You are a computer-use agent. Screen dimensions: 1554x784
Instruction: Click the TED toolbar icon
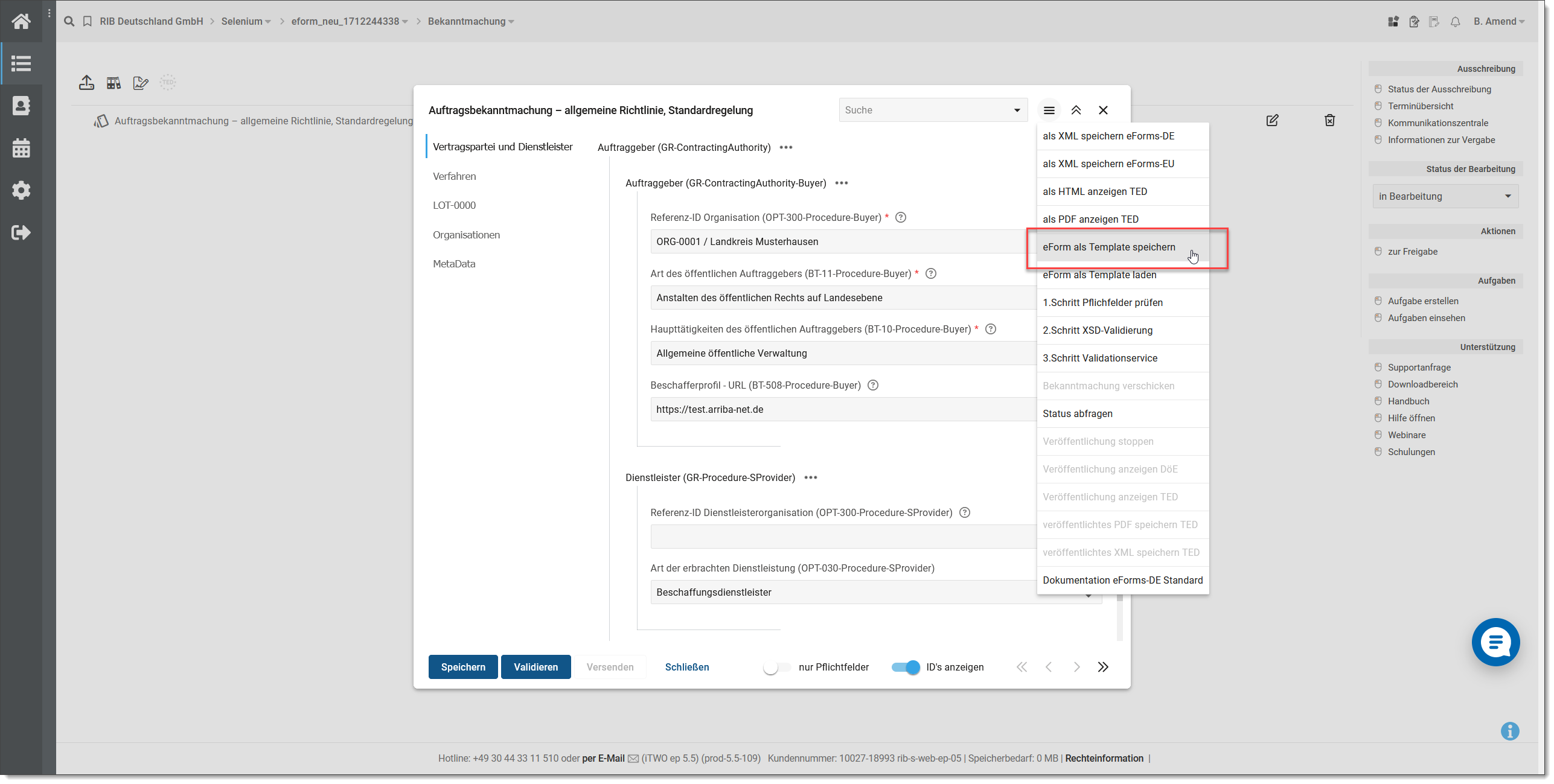click(x=168, y=83)
